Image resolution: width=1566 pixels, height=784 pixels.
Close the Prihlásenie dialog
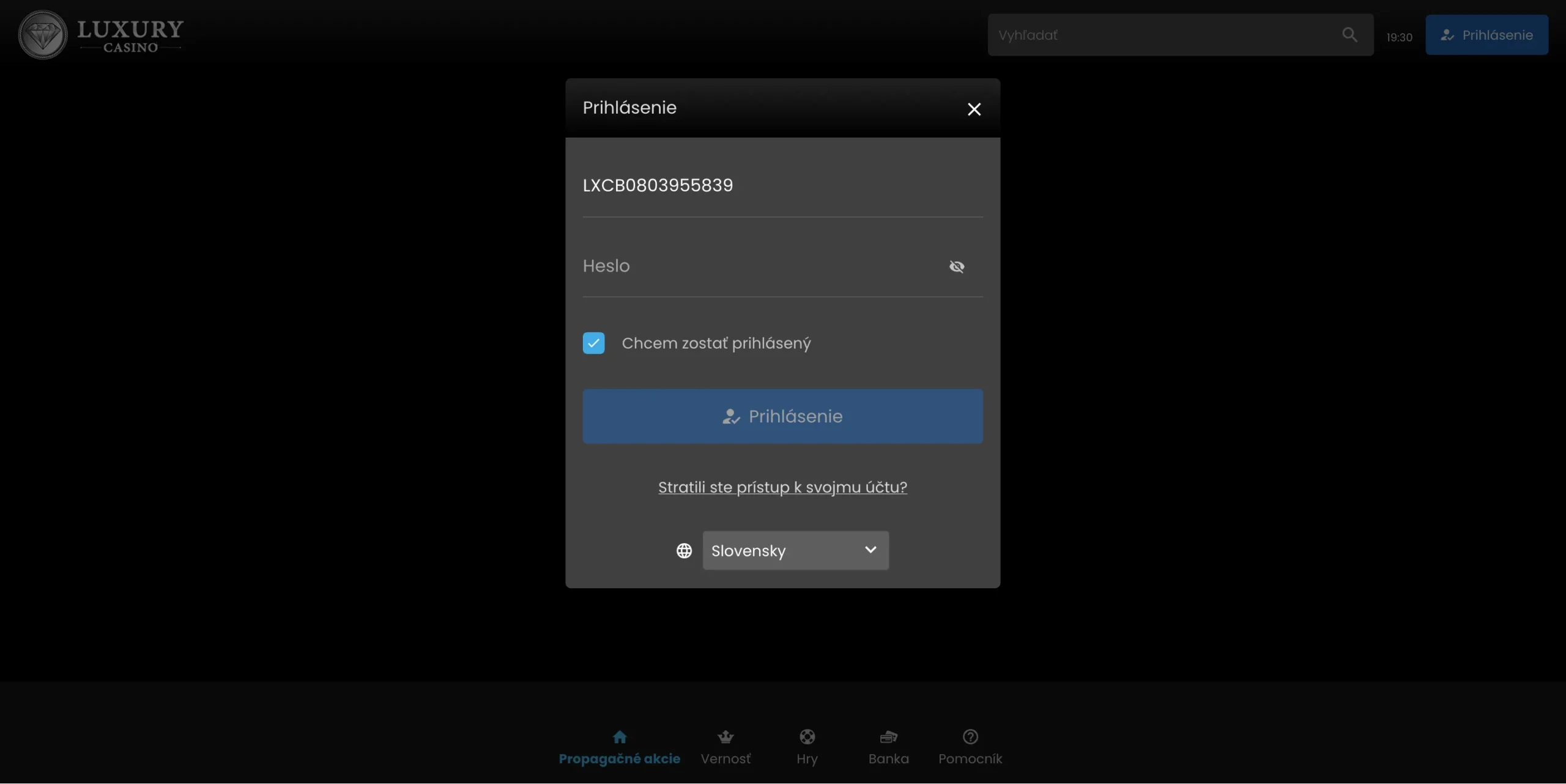pos(974,109)
